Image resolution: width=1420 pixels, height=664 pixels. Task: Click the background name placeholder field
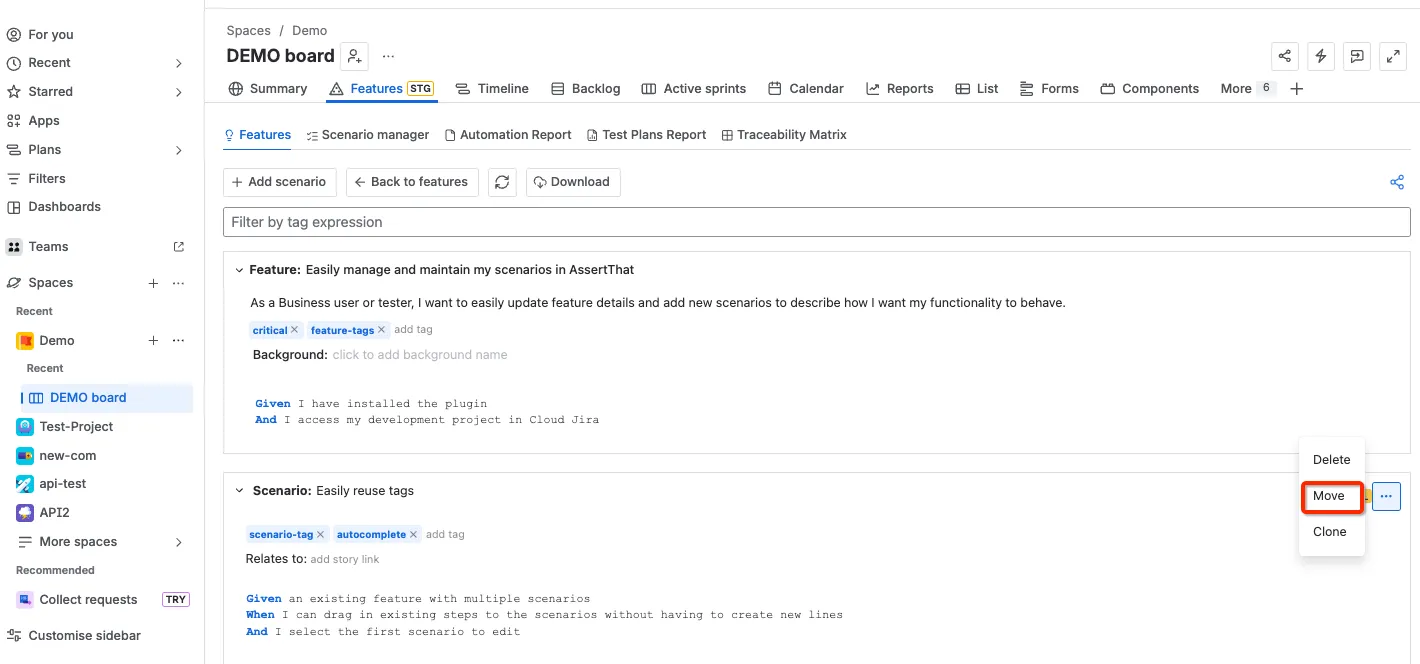pyautogui.click(x=420, y=355)
